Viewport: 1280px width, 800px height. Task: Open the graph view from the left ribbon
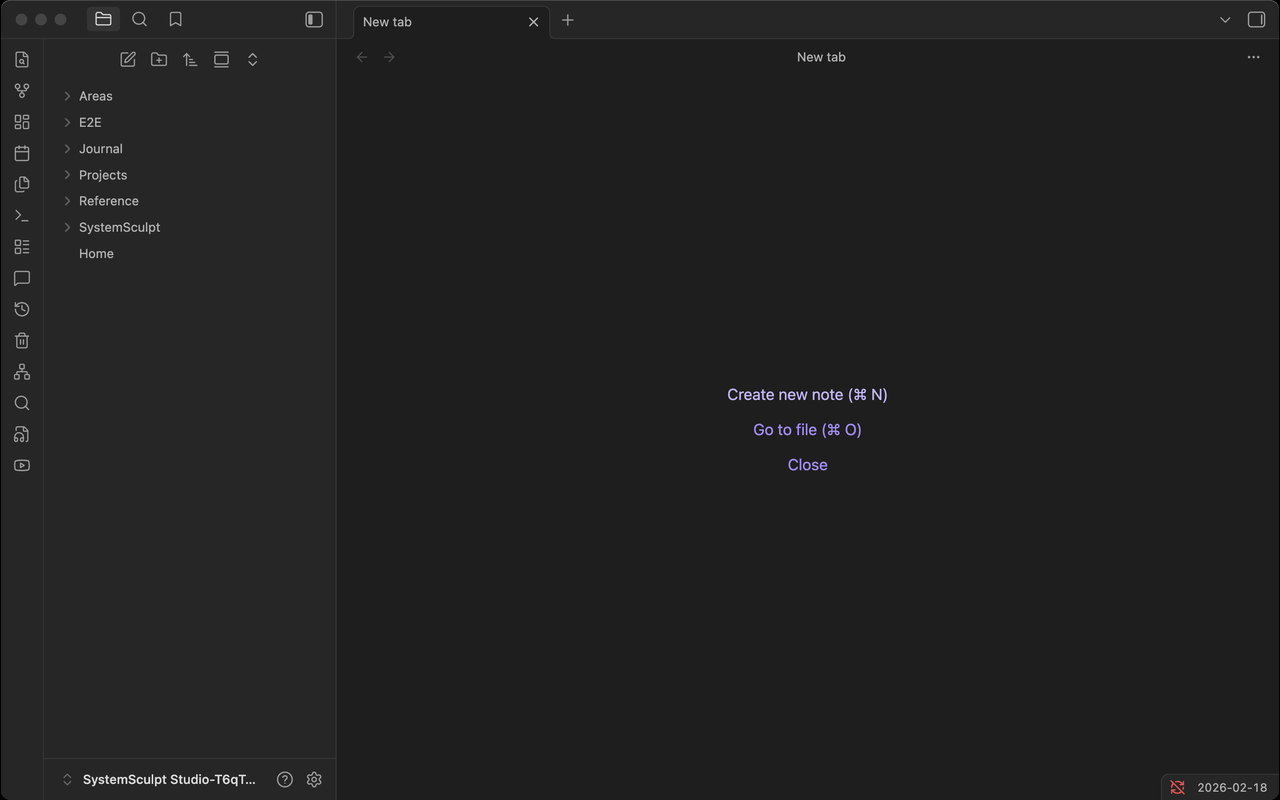coord(21,371)
